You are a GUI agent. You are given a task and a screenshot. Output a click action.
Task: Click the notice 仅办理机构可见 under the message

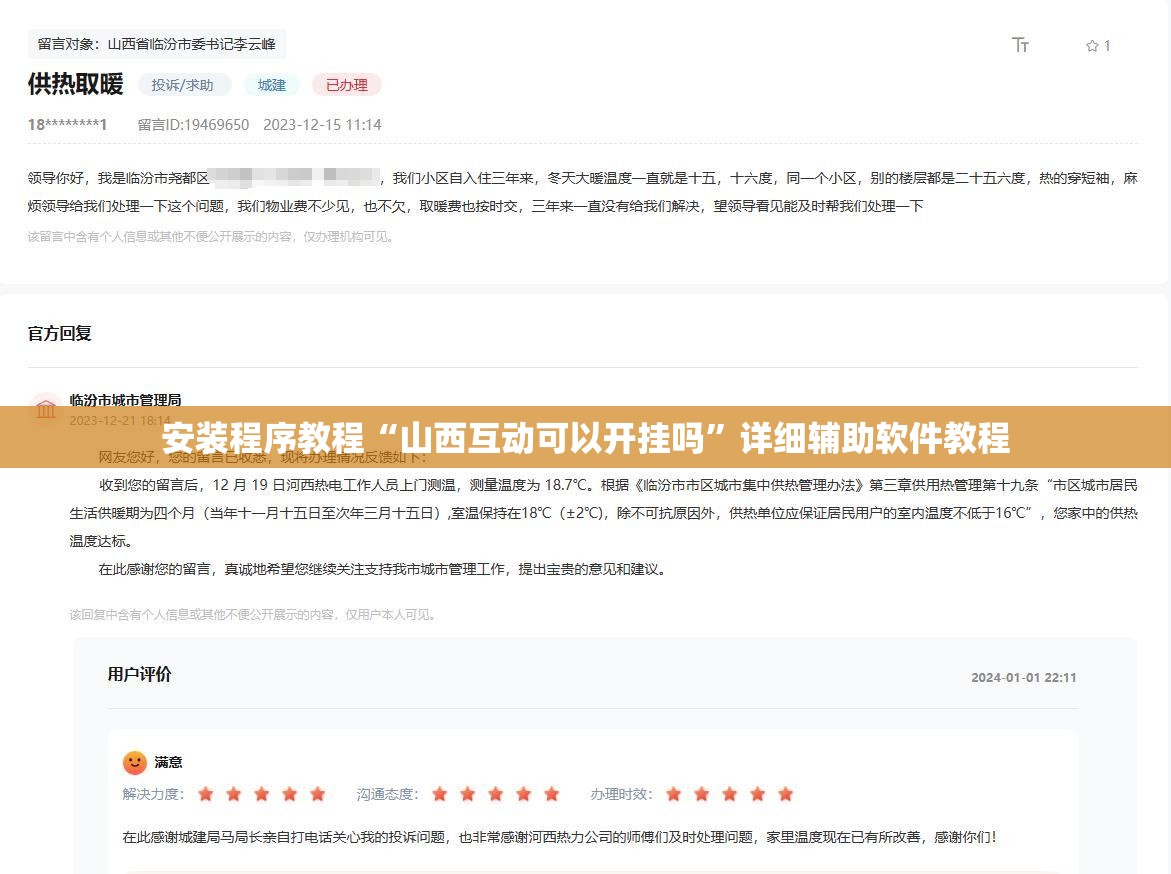pyautogui.click(x=211, y=237)
